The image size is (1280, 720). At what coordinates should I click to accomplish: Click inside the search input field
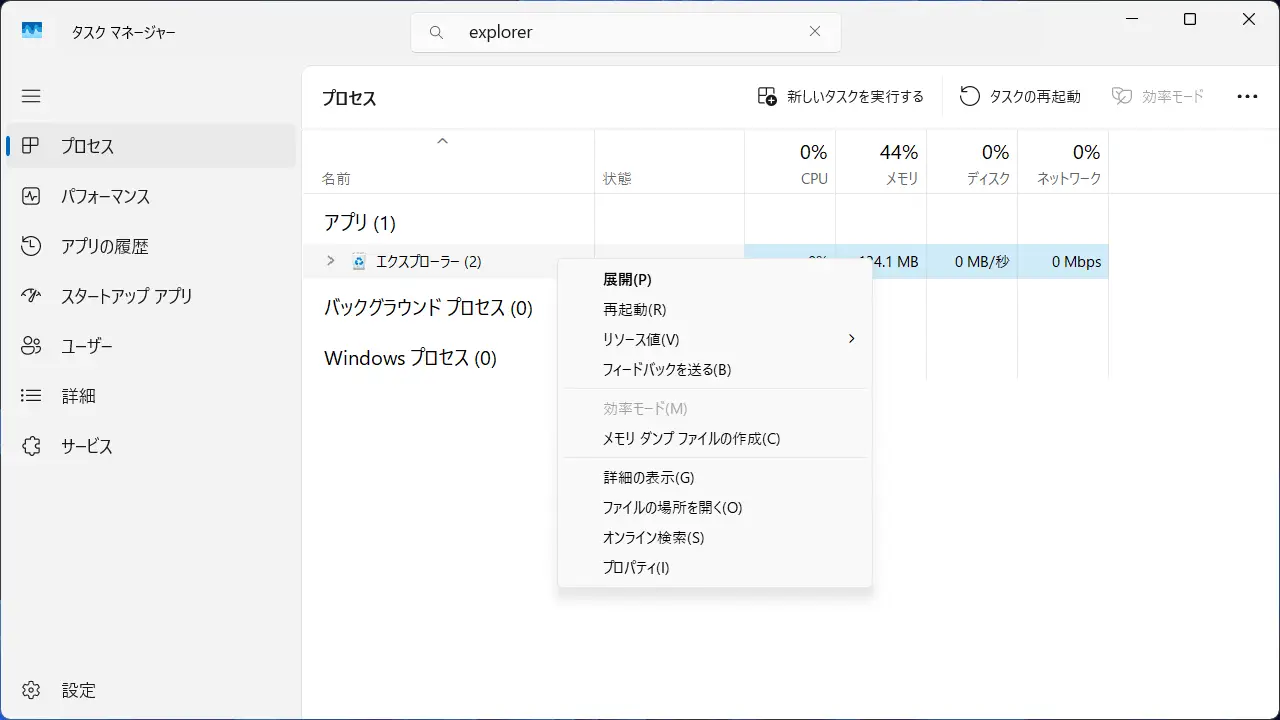(x=600, y=31)
